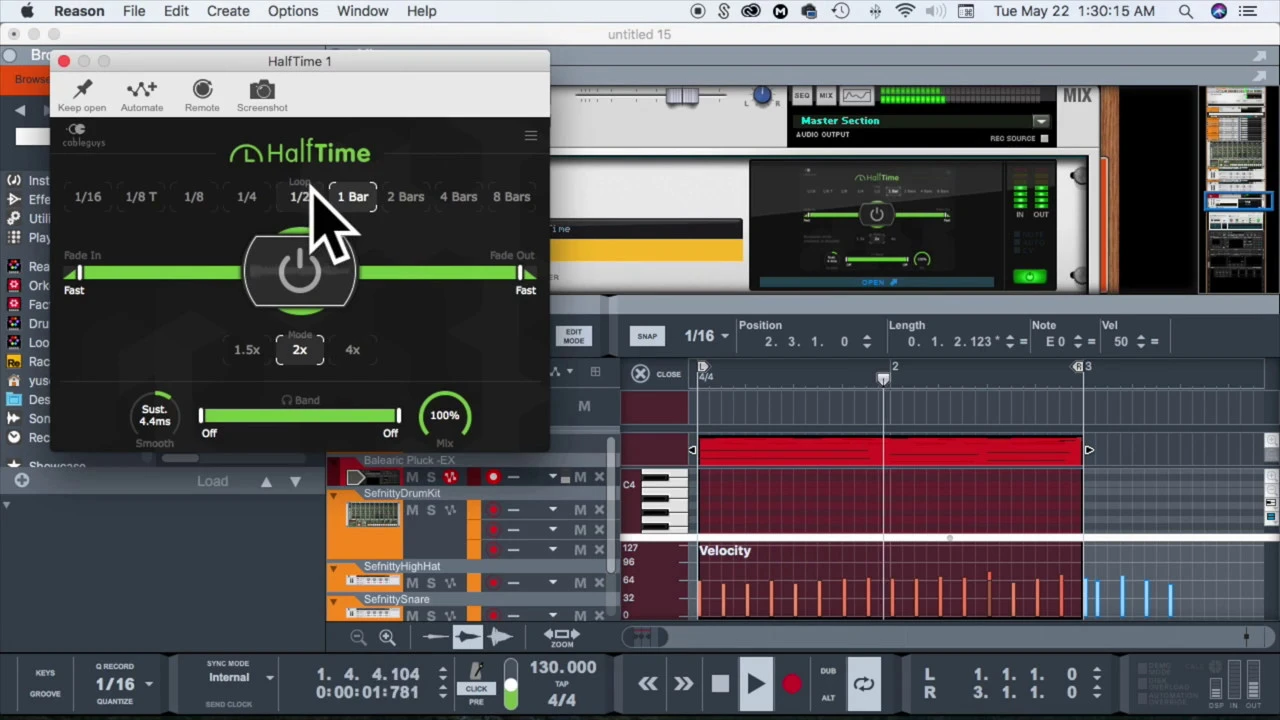Click the Wi-Fi icon in menu bar

click(906, 11)
